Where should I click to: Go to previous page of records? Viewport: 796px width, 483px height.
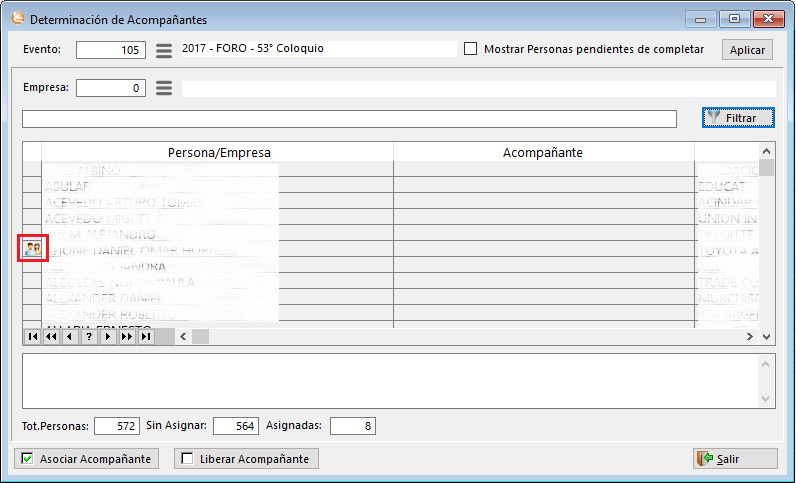point(50,337)
